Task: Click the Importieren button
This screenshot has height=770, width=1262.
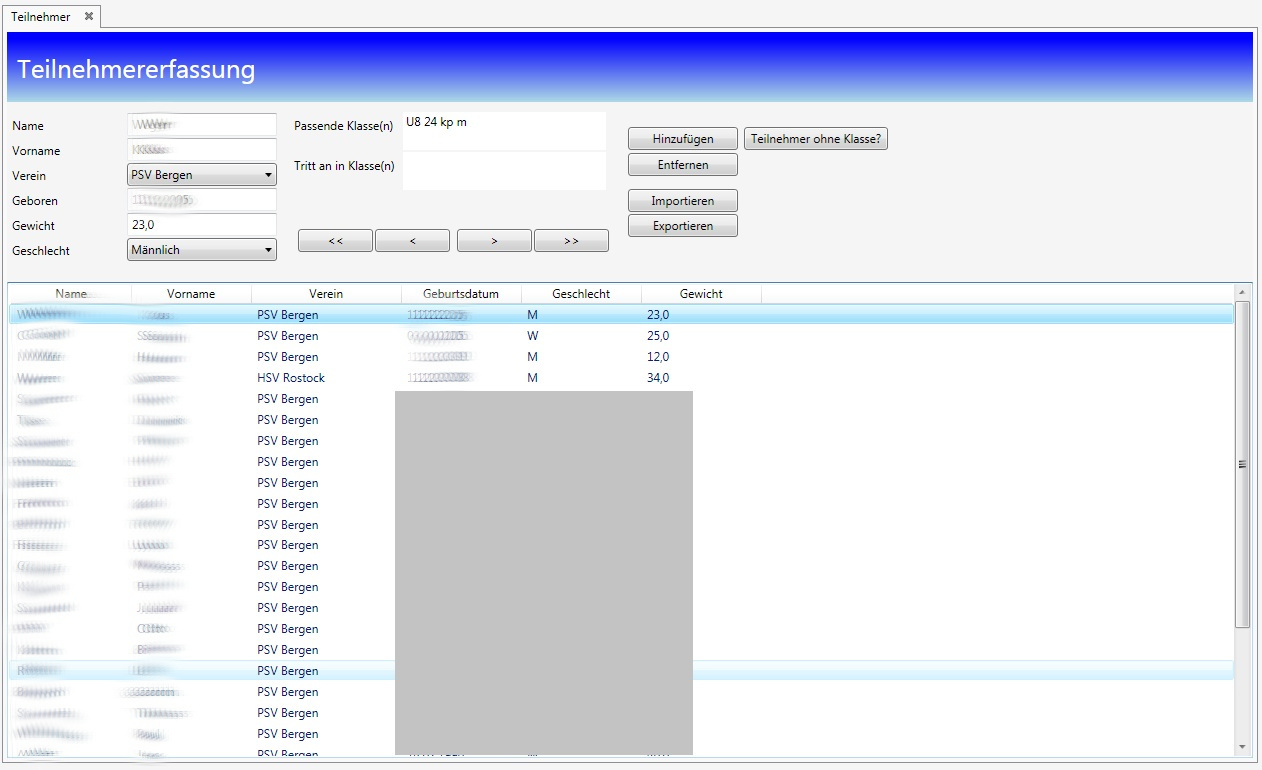Action: [682, 201]
